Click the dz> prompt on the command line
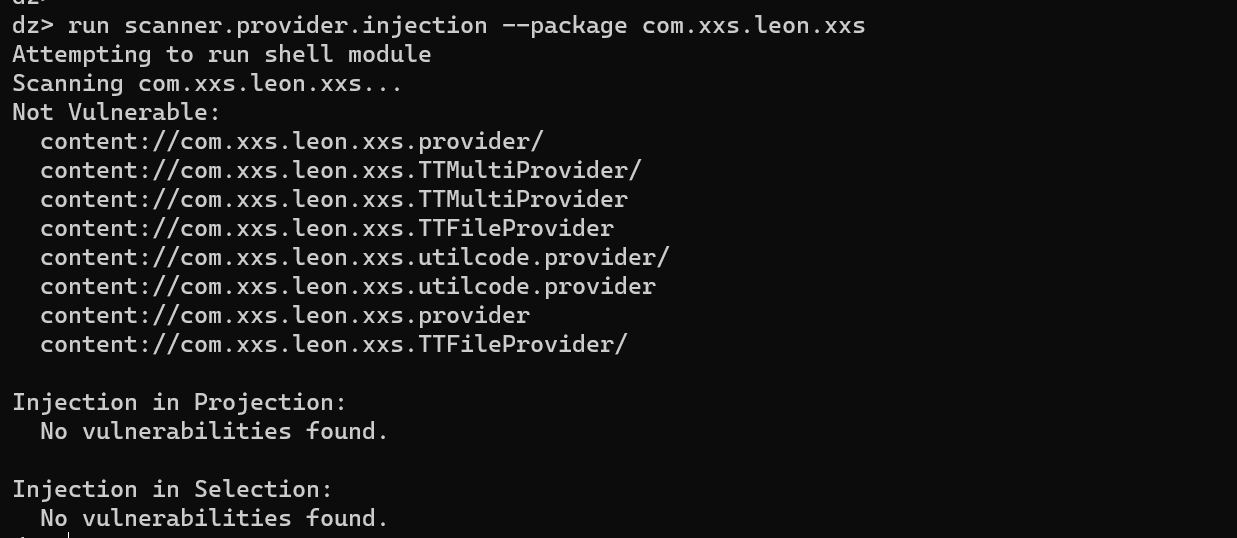Screen dimensions: 1237x538 33,25
